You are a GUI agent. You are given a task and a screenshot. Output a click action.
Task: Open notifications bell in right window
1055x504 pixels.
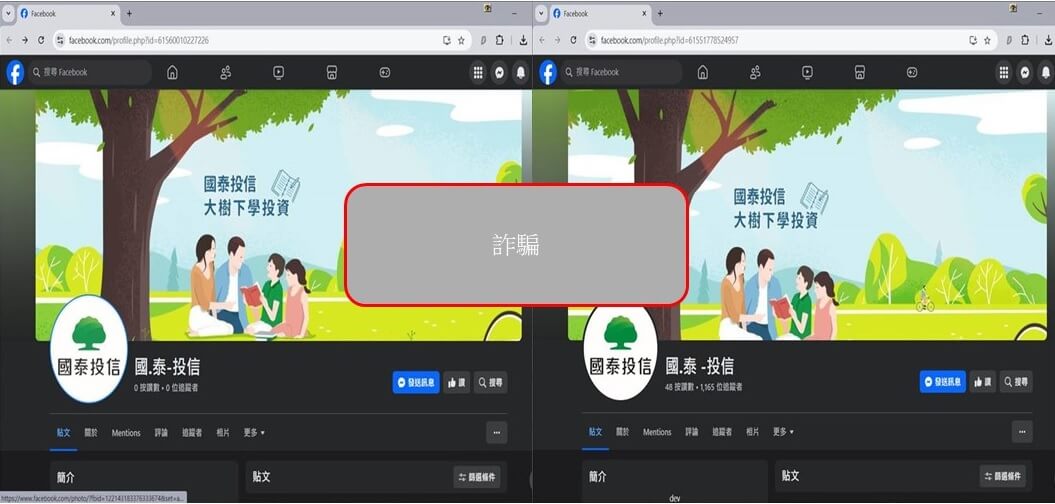(1046, 73)
